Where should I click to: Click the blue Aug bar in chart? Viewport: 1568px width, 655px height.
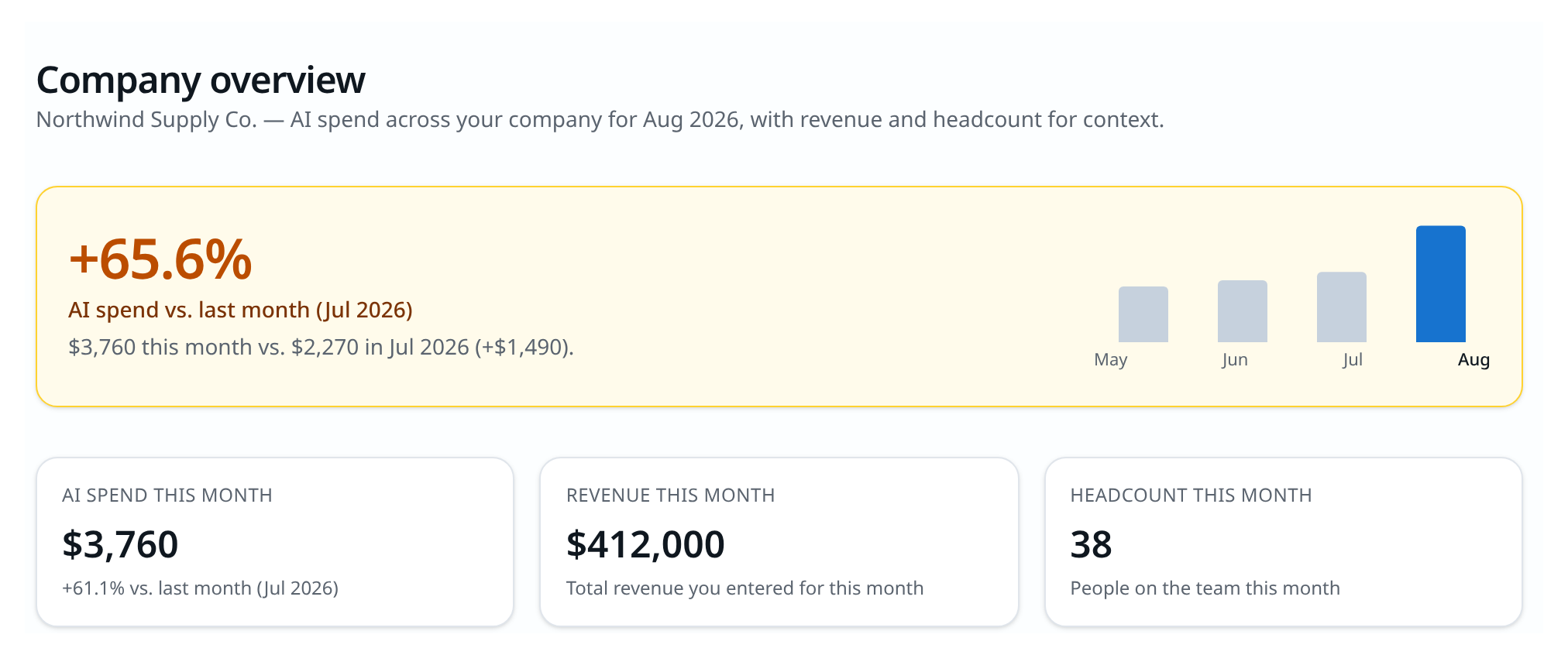pyautogui.click(x=1440, y=283)
